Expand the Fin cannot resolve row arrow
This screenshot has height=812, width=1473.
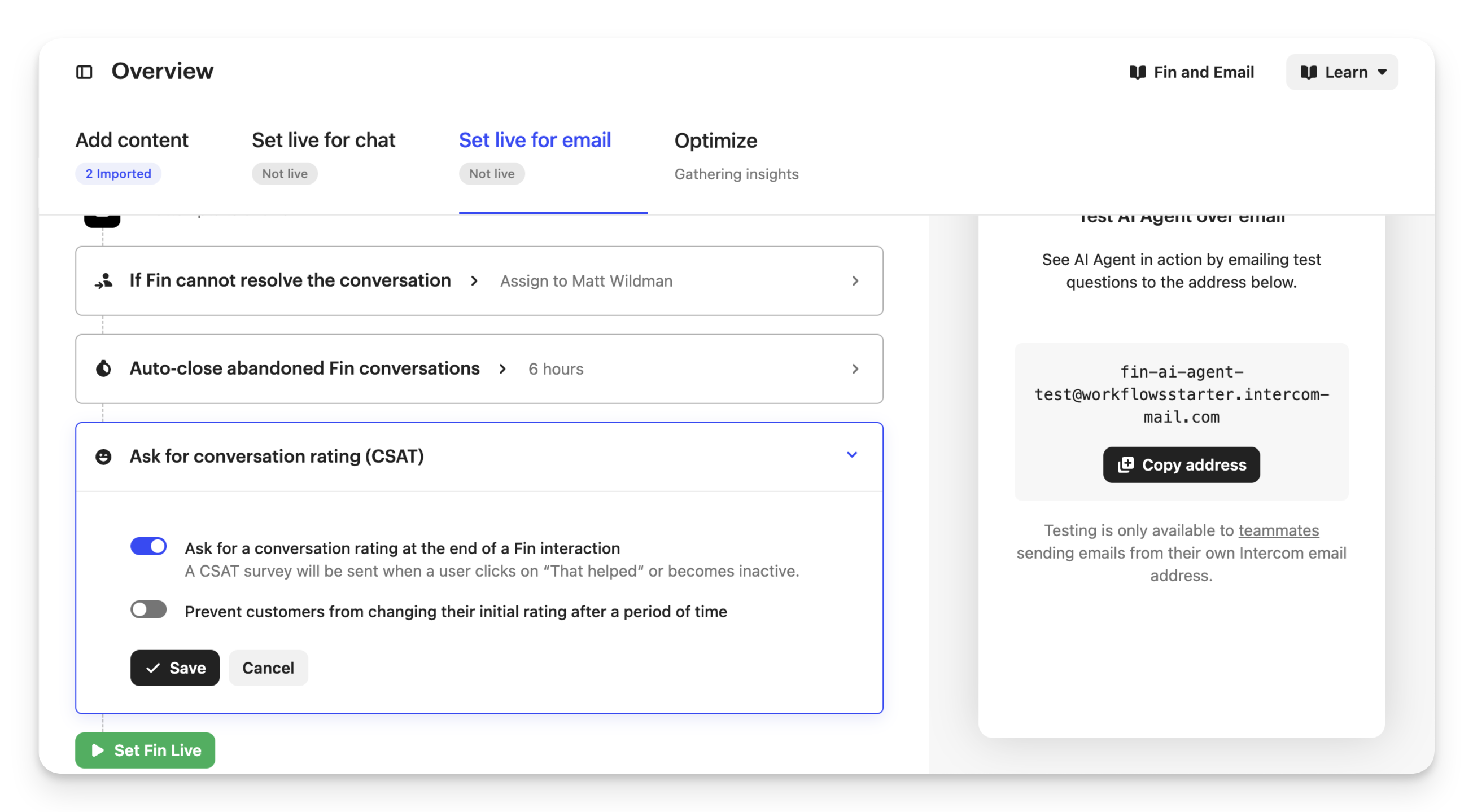tap(855, 280)
